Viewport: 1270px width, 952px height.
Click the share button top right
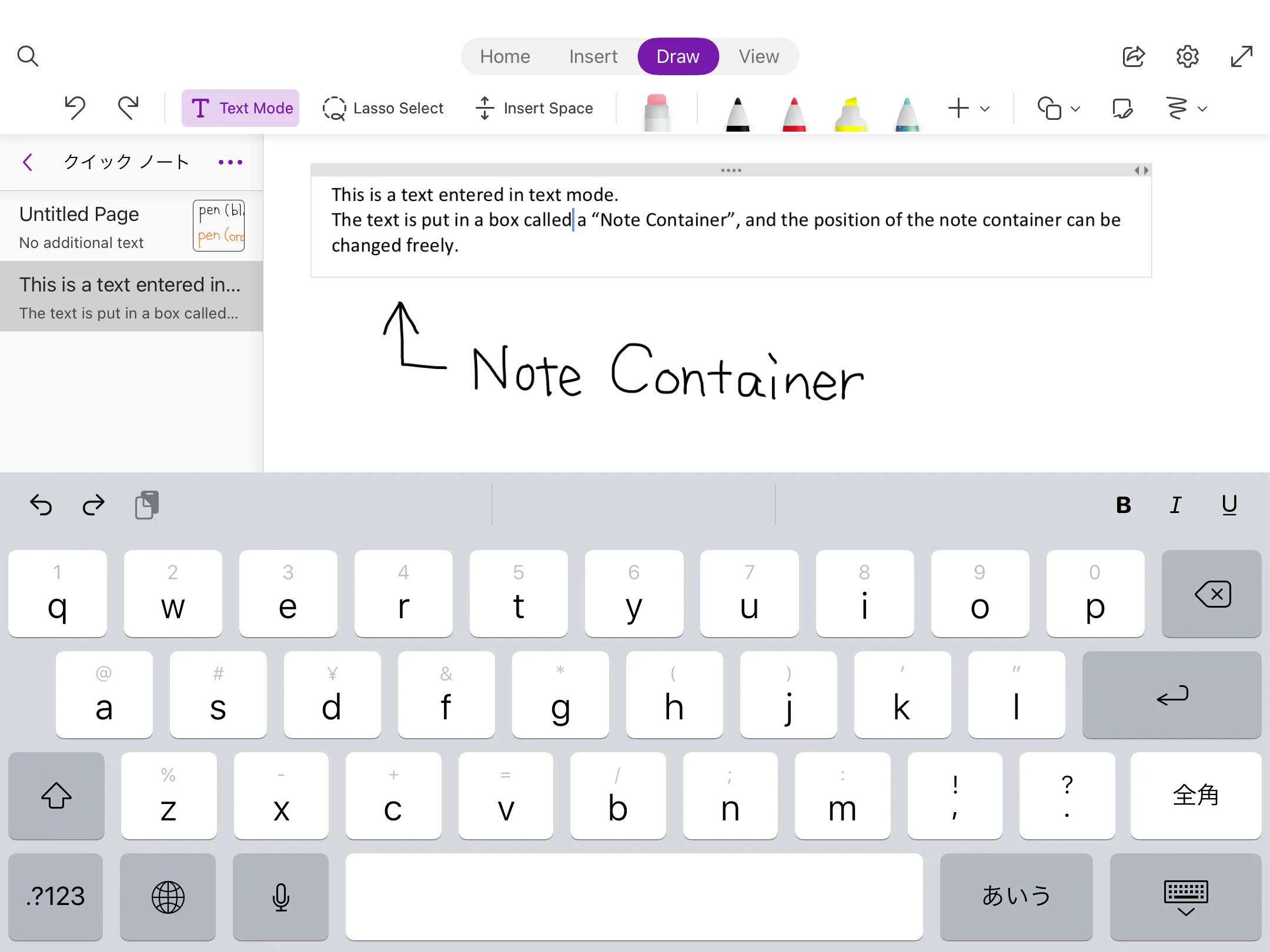[x=1134, y=56]
